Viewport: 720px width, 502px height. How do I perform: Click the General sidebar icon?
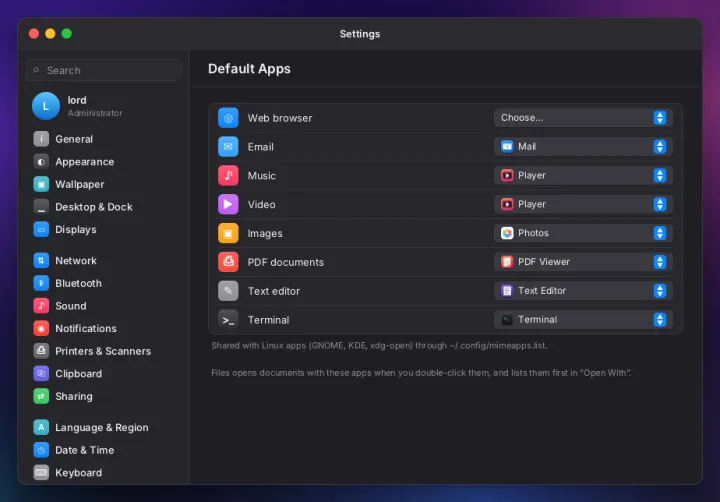(x=41, y=139)
